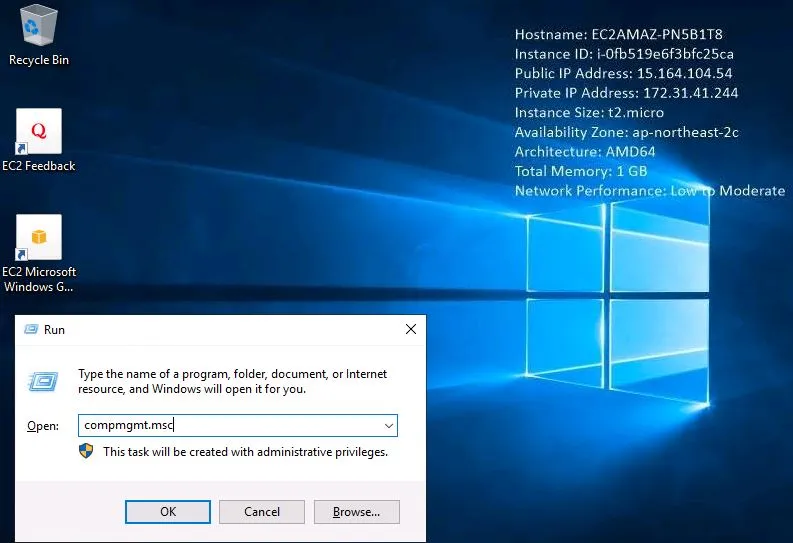Click the EC2 Feedback text label

click(x=39, y=166)
